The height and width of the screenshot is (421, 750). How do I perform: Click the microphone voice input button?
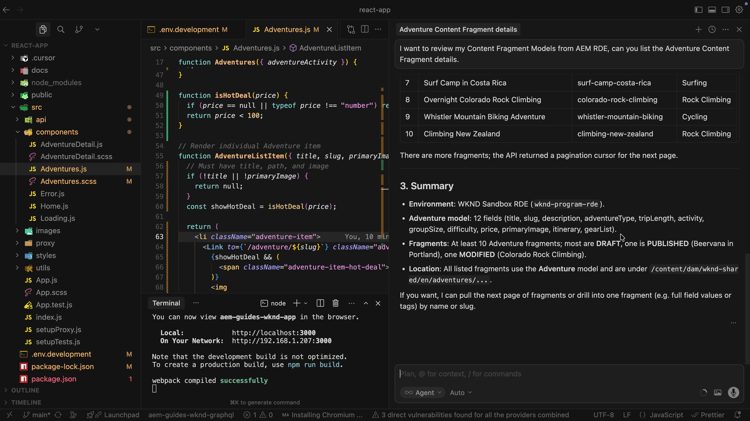(733, 393)
